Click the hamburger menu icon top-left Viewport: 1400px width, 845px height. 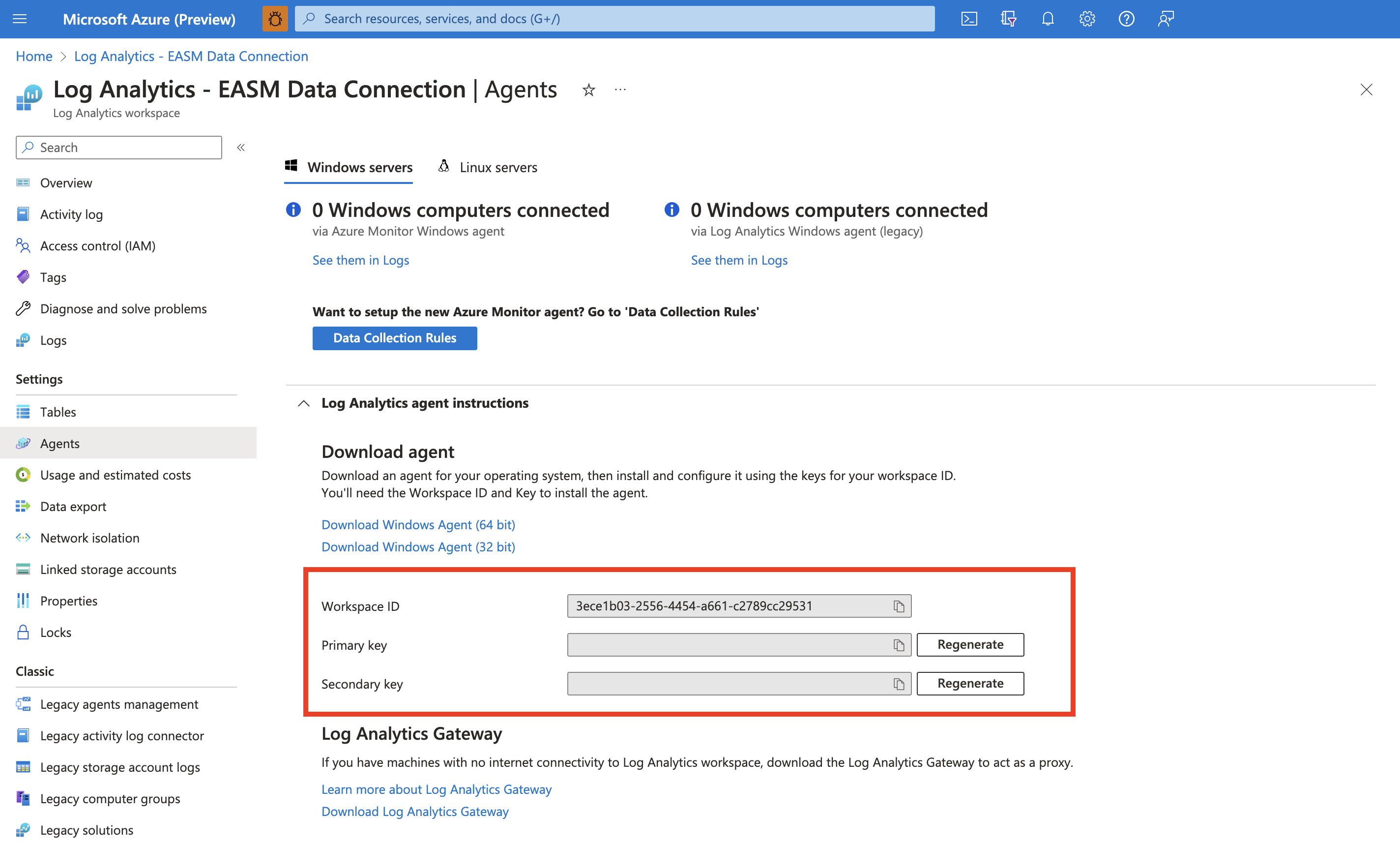click(x=20, y=19)
